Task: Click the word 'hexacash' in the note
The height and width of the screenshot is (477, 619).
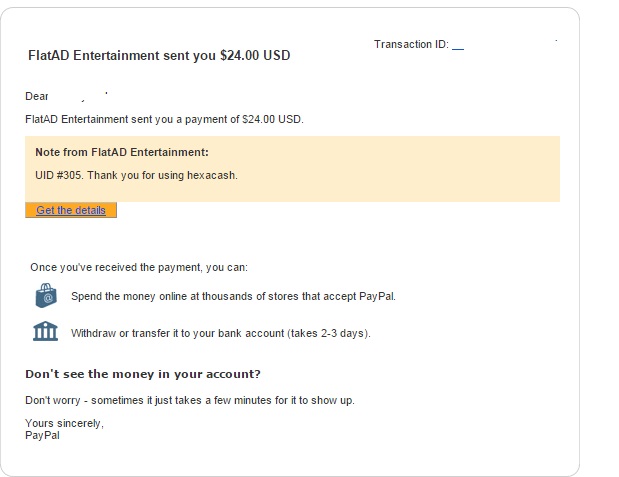Action: [x=217, y=175]
